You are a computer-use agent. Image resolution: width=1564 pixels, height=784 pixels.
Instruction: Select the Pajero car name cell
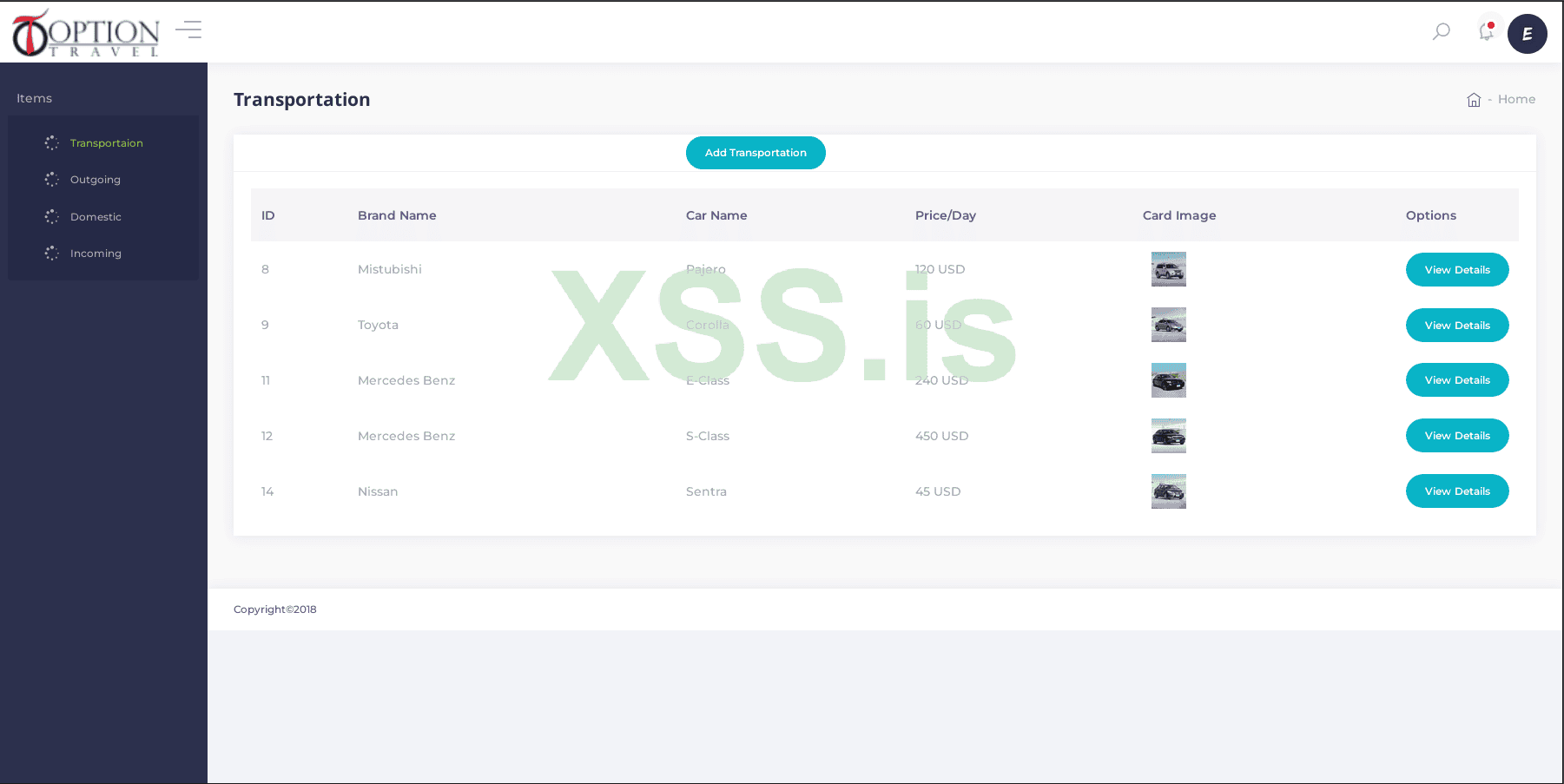coord(706,269)
